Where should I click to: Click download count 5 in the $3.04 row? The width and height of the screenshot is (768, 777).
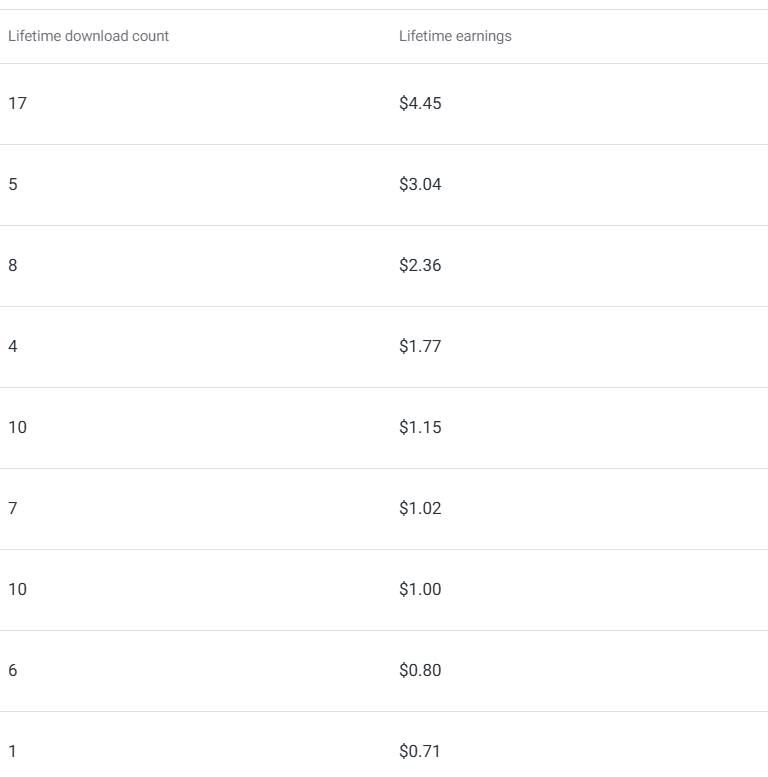point(13,184)
